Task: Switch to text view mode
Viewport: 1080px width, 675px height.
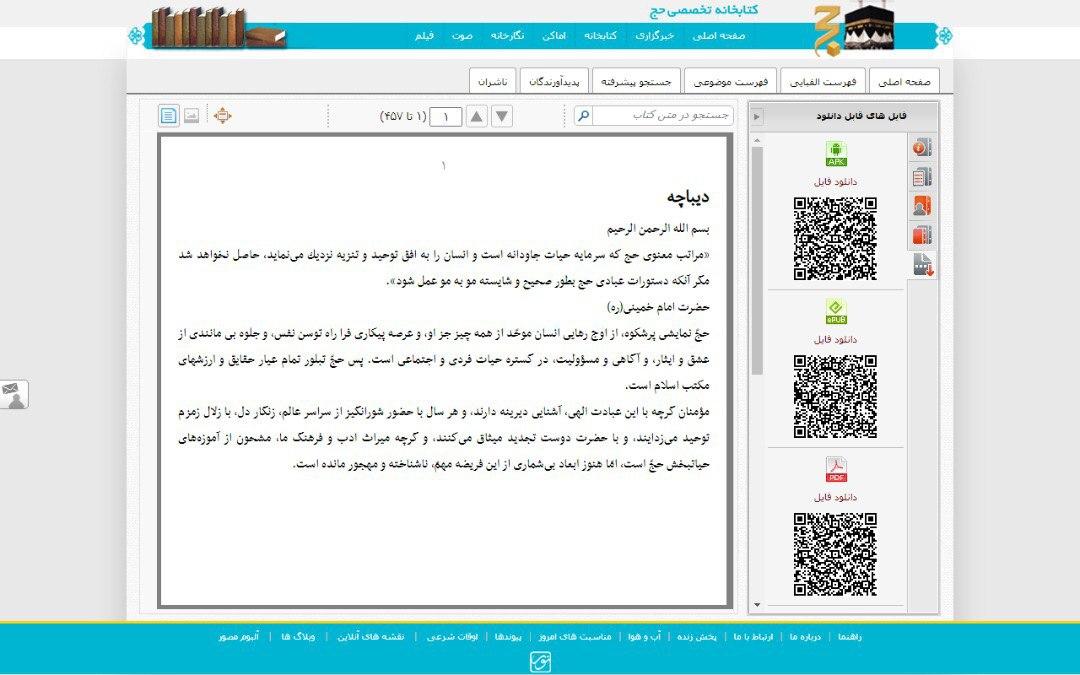Action: [169, 116]
